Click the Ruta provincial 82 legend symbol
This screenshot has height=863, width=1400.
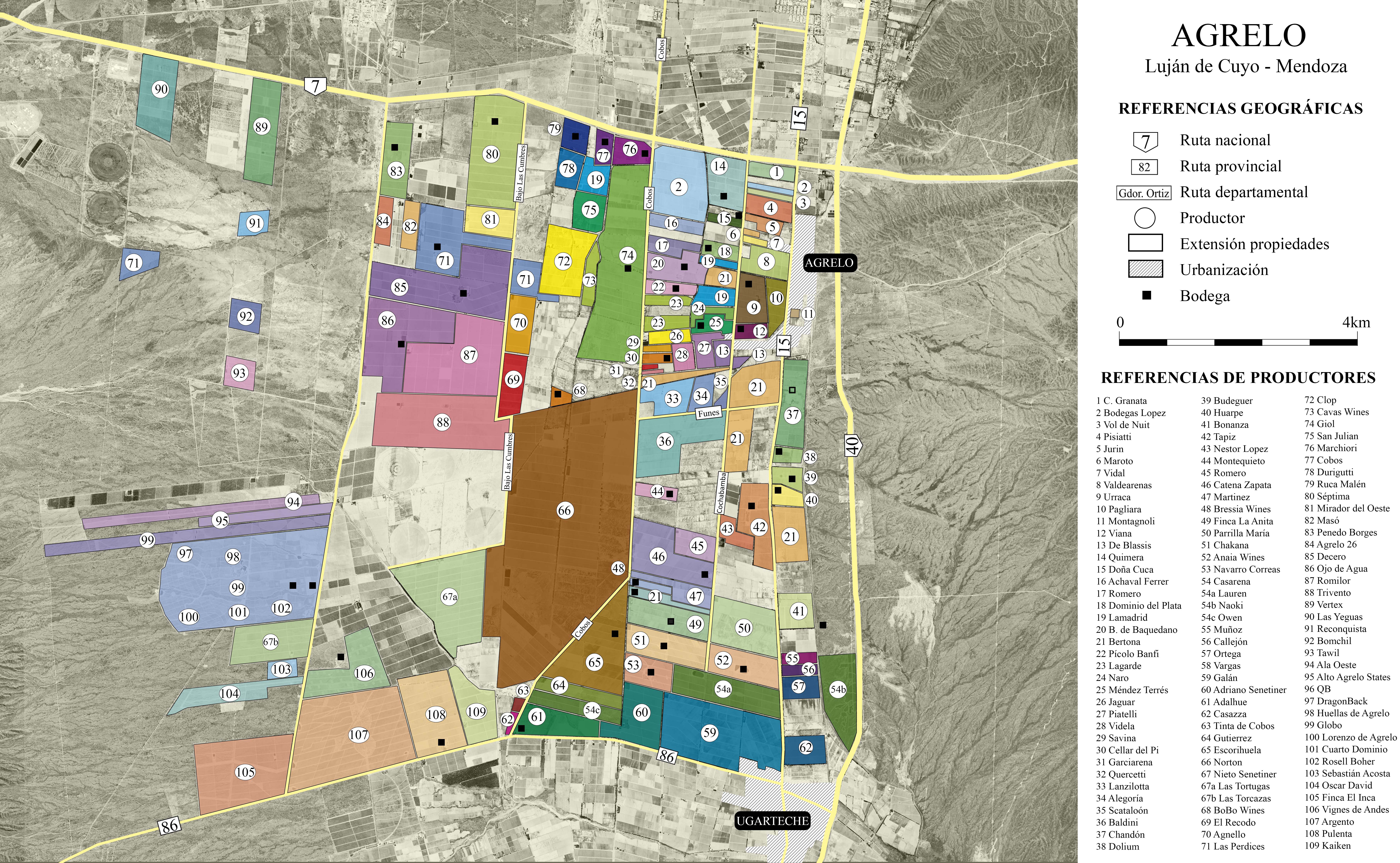click(x=1144, y=167)
